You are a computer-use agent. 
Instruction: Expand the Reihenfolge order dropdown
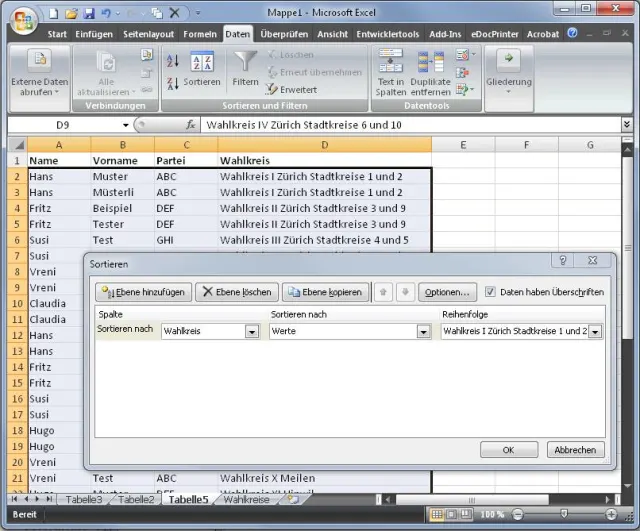pos(595,331)
